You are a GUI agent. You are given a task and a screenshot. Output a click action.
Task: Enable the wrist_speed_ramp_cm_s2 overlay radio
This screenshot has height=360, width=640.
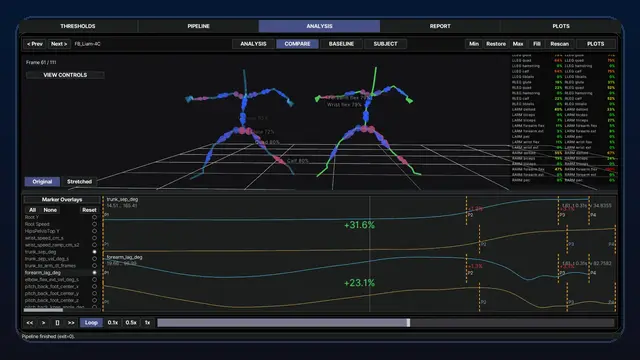94,245
